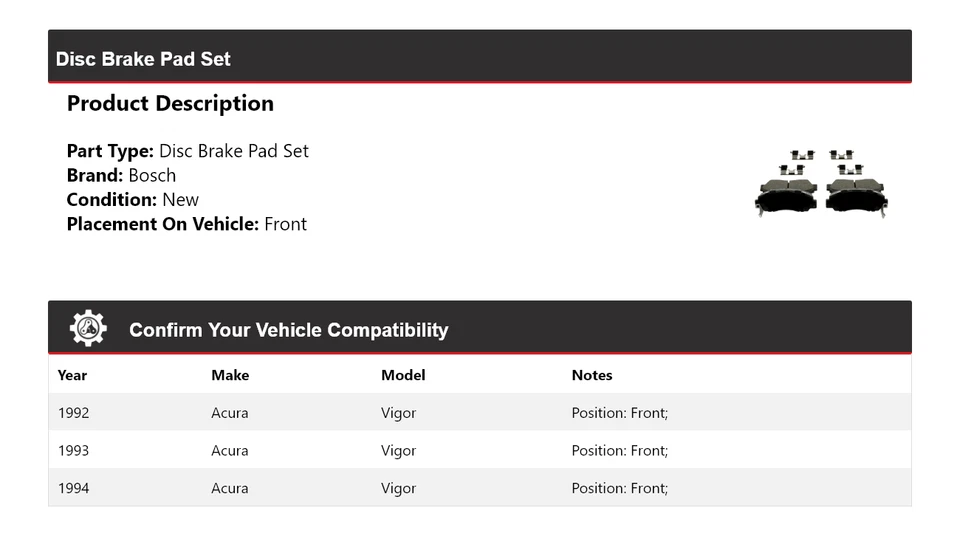
Task: Select the 1992 year cell
Action: point(73,412)
